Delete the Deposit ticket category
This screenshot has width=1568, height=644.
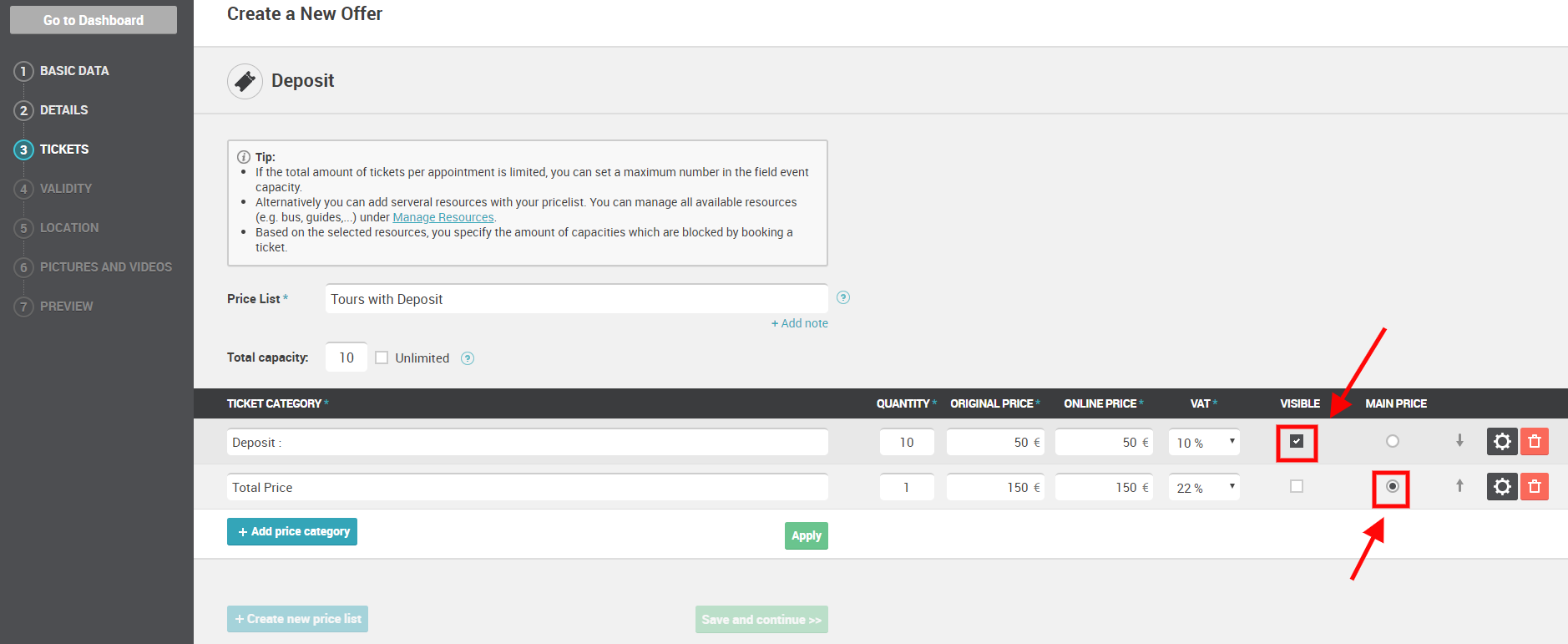pyautogui.click(x=1535, y=442)
